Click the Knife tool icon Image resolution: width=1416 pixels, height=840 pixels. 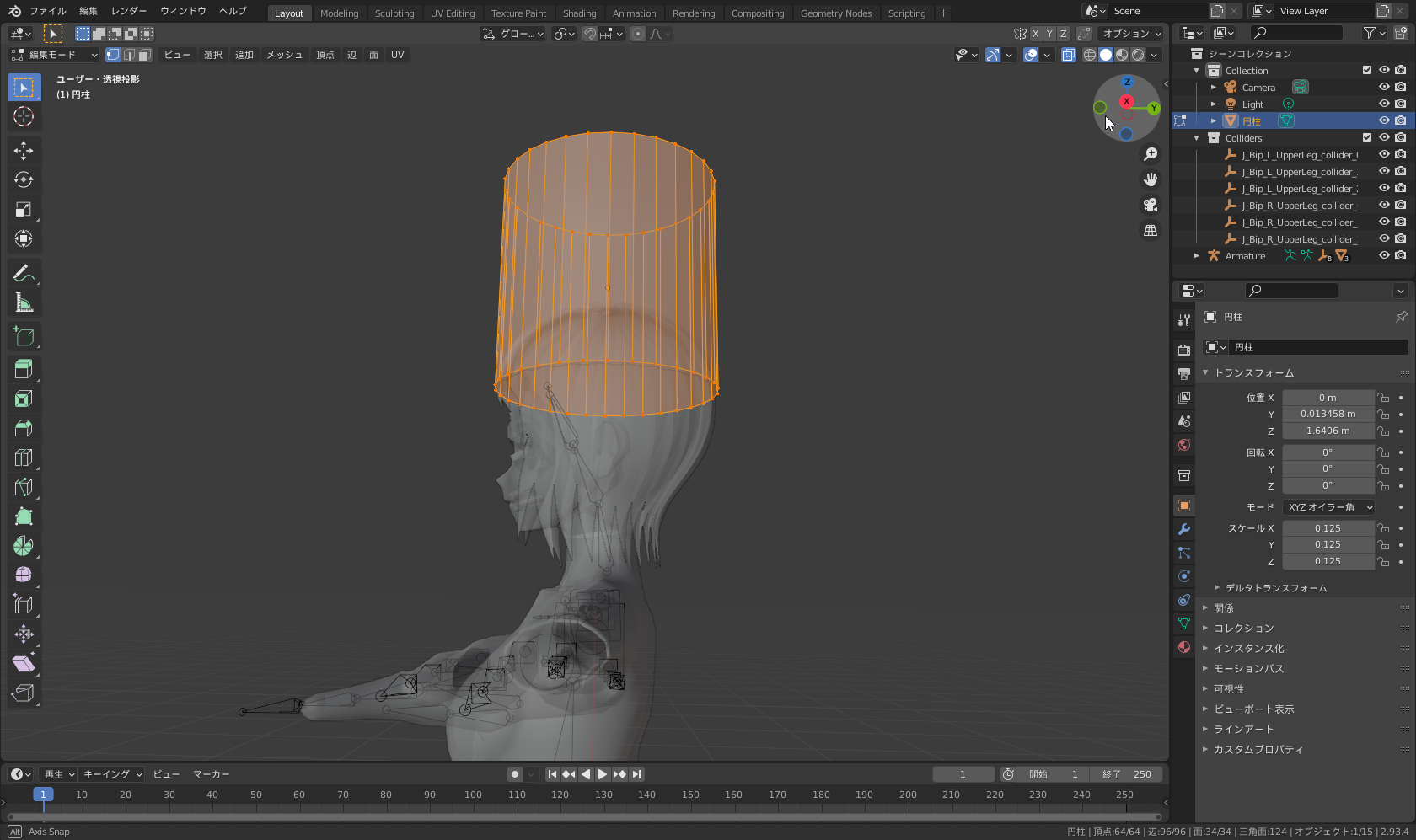pyautogui.click(x=24, y=487)
